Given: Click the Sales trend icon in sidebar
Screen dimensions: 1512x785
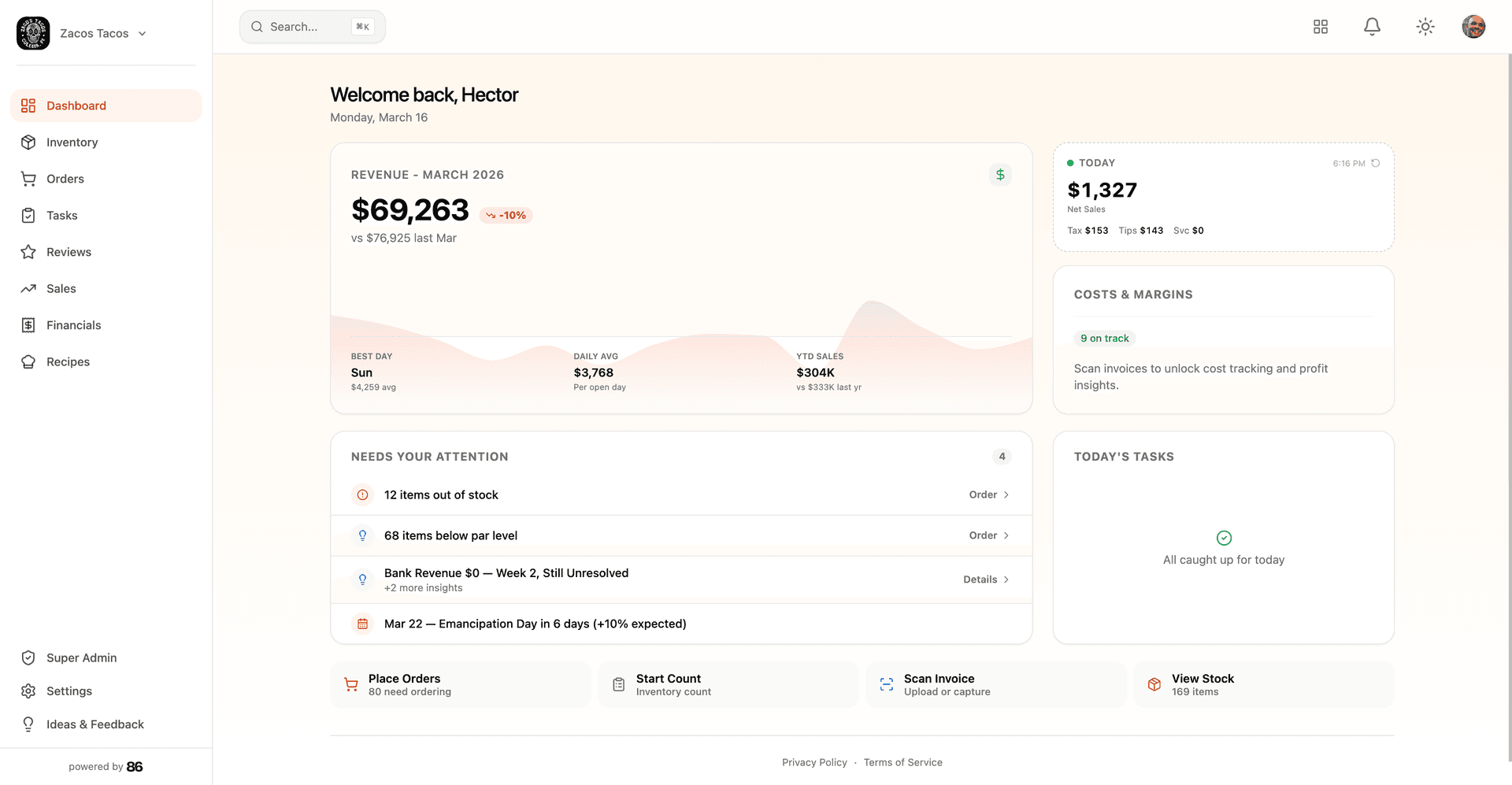Looking at the screenshot, I should (x=28, y=288).
